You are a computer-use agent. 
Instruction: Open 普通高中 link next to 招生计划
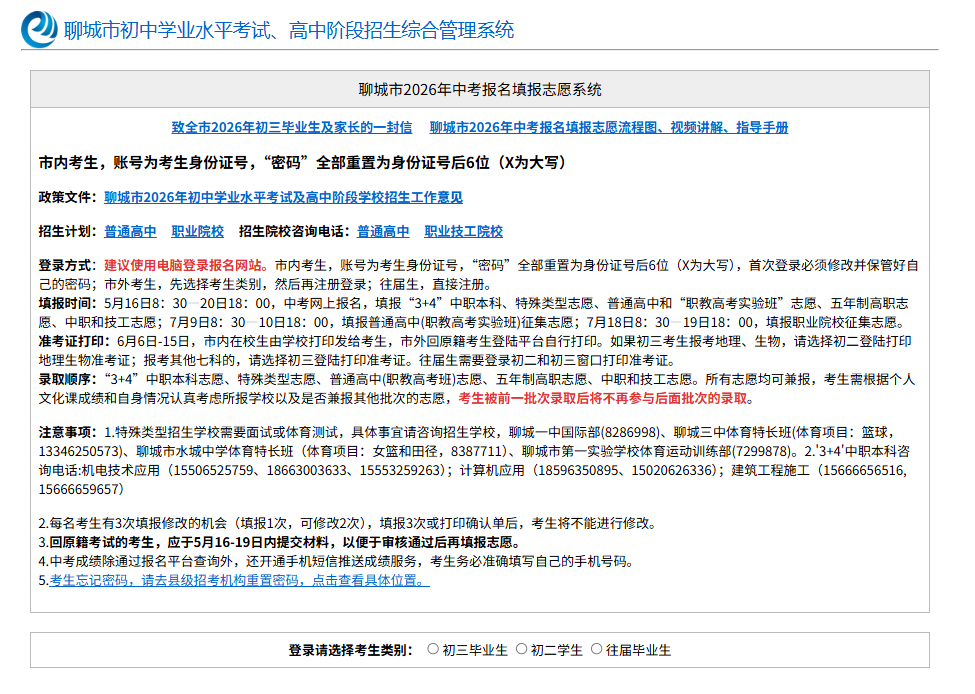click(130, 231)
